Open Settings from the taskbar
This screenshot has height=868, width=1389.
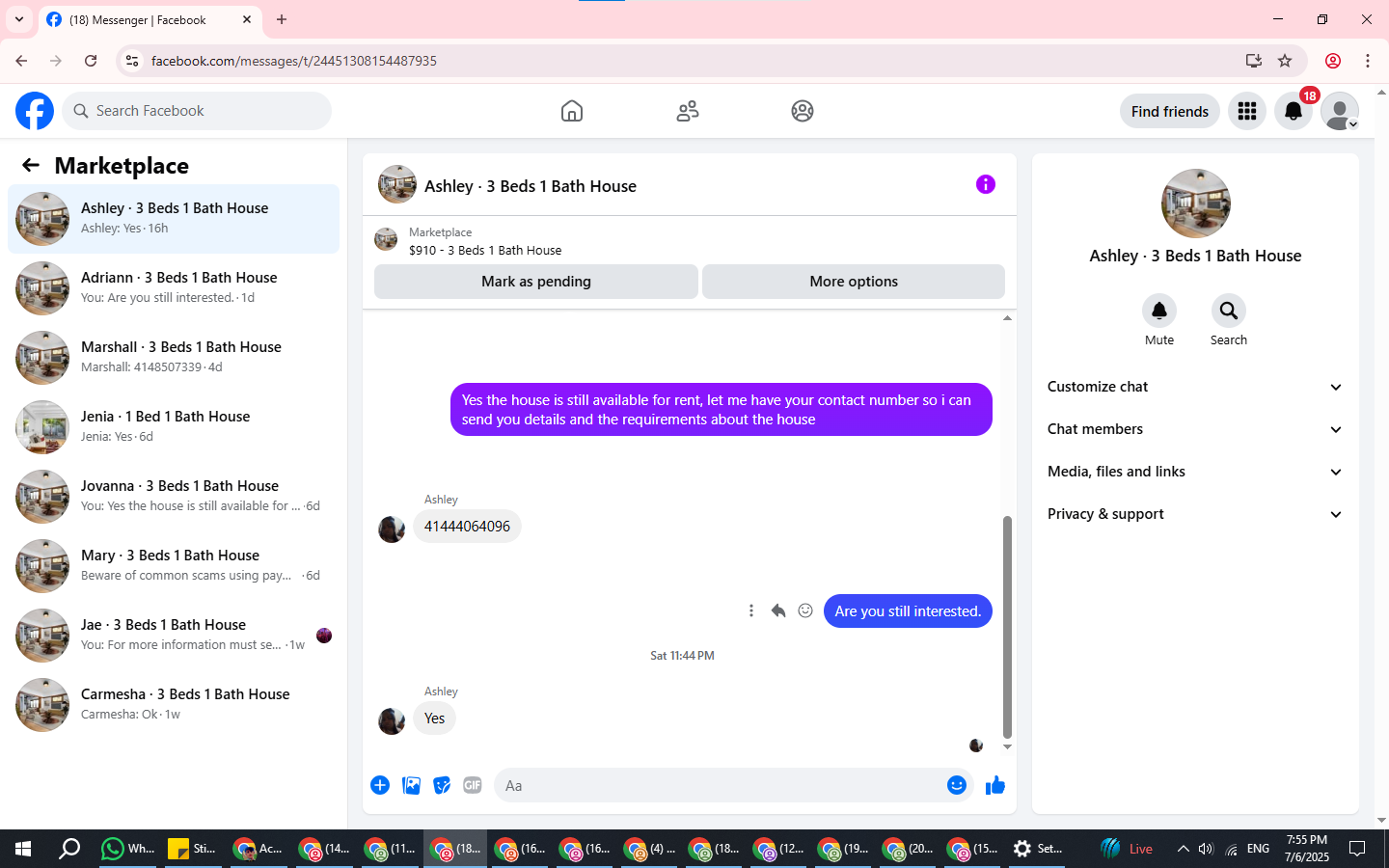click(x=1038, y=849)
